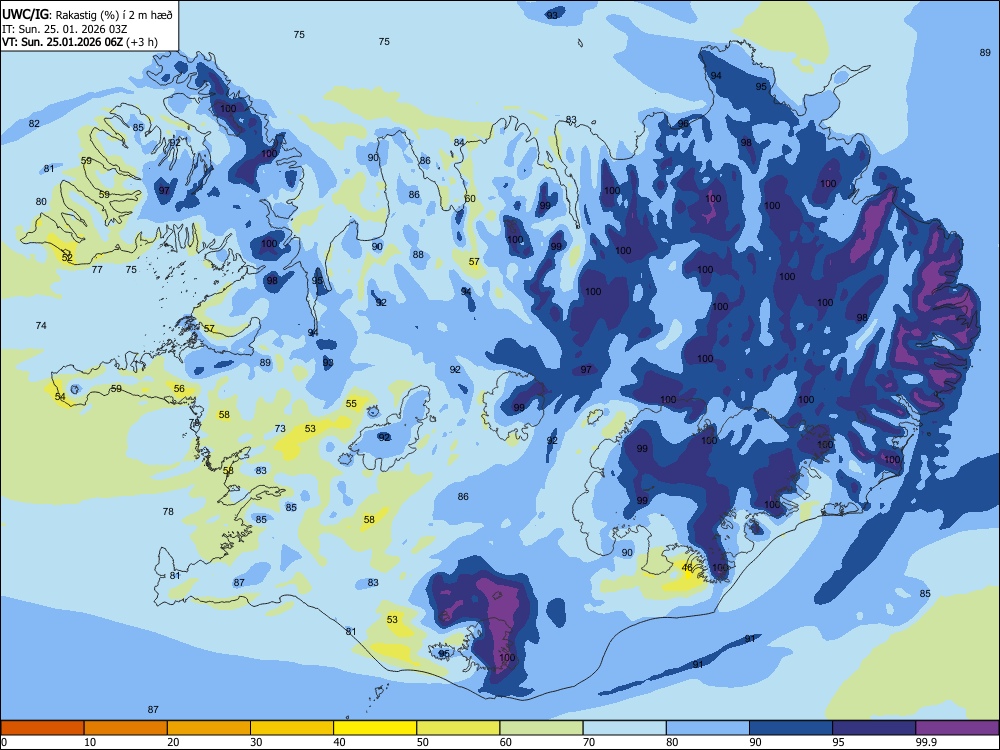This screenshot has height=750, width=1000.
Task: Click the '10' legend scale label
Action: (x=90, y=742)
